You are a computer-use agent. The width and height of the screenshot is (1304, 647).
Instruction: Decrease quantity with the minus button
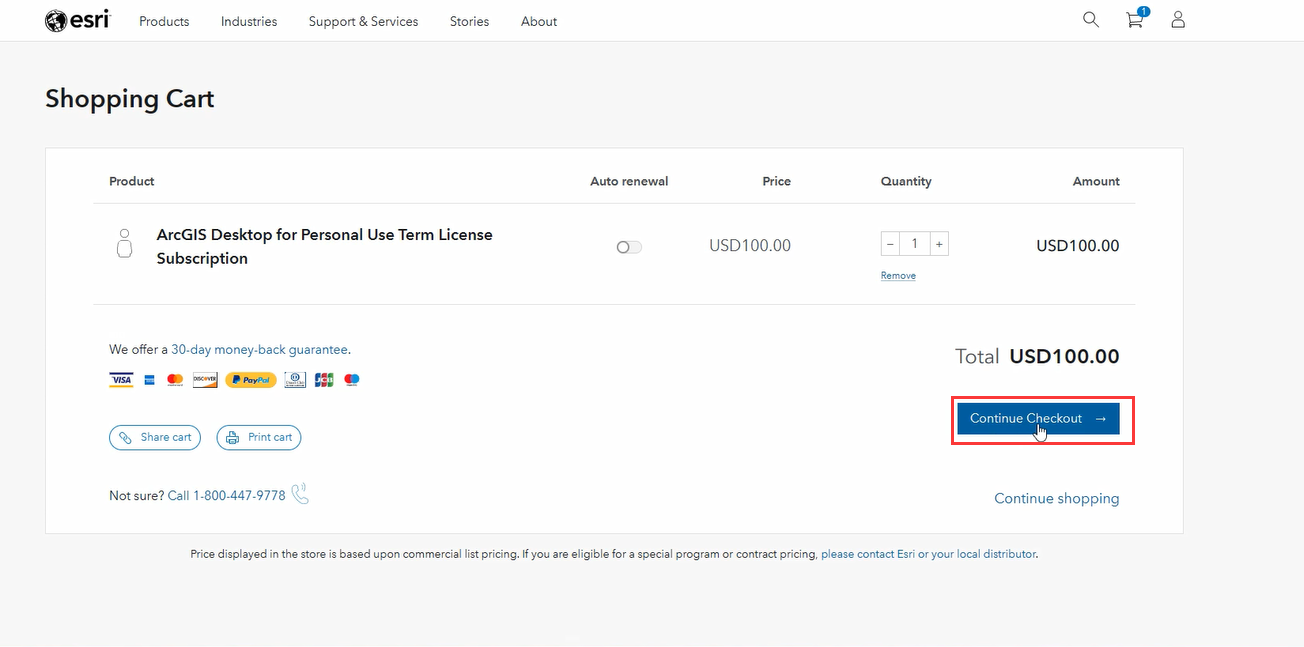click(x=890, y=244)
